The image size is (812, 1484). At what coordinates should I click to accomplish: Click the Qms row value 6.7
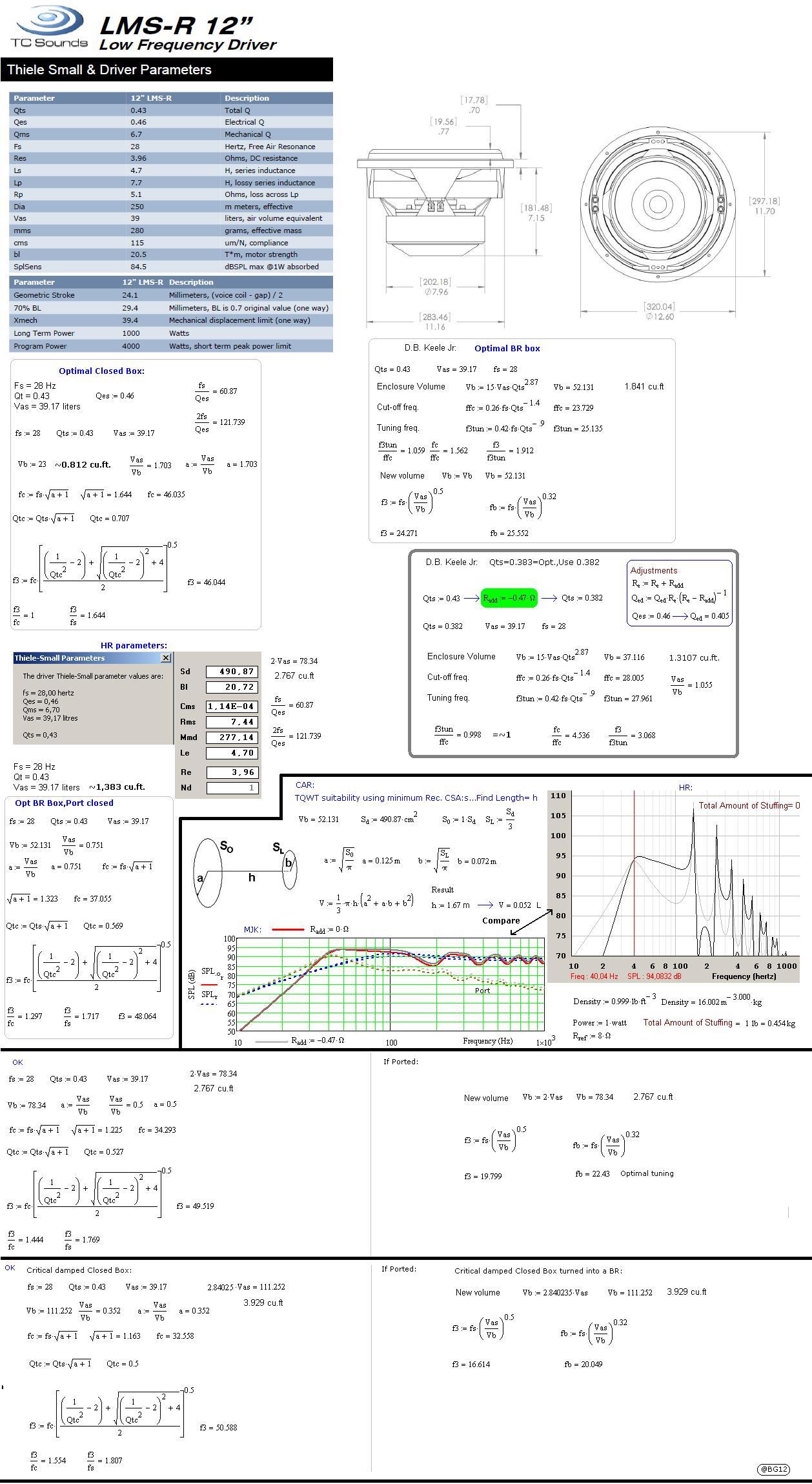(x=136, y=134)
